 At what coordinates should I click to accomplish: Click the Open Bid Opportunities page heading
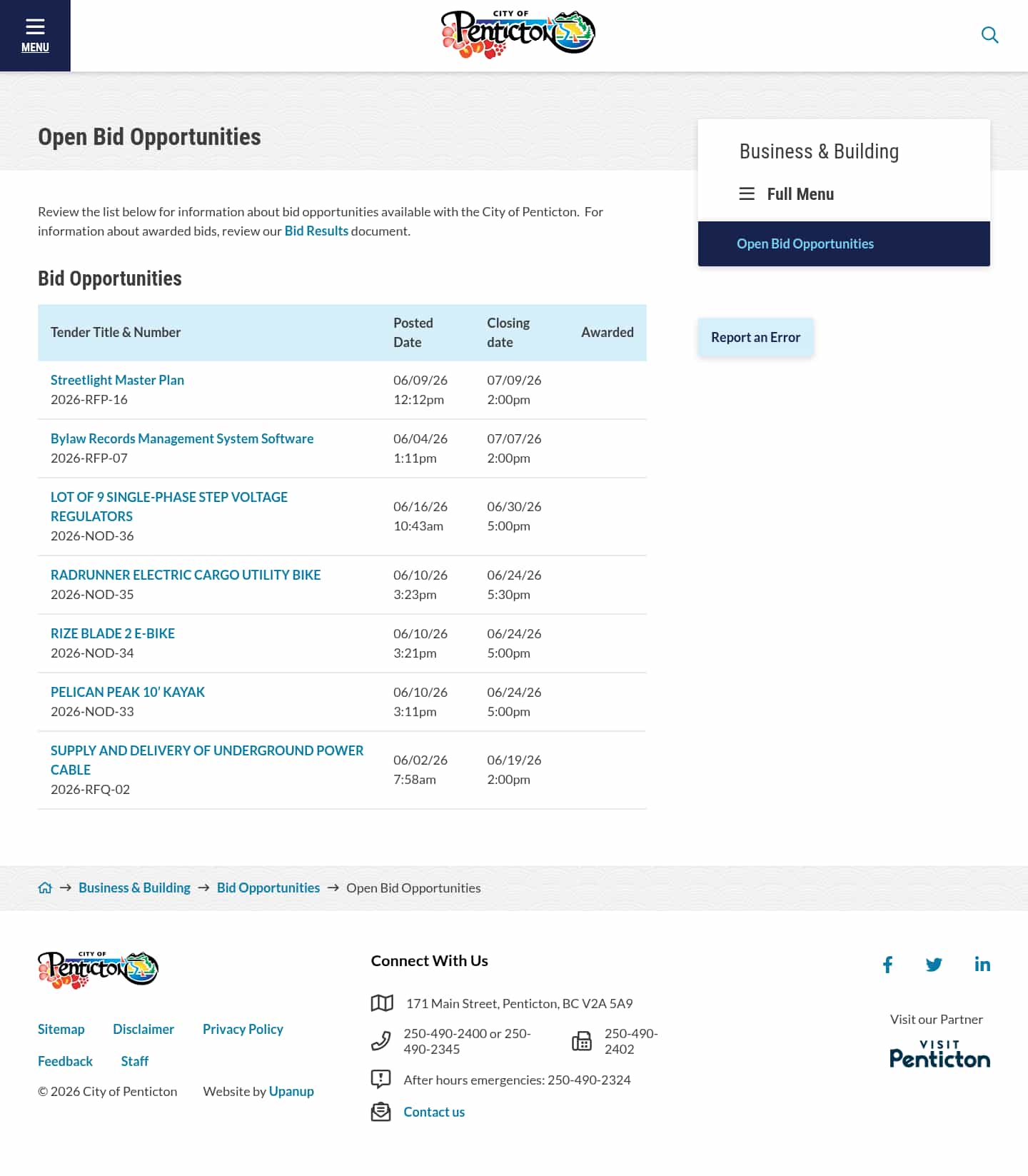tap(149, 136)
